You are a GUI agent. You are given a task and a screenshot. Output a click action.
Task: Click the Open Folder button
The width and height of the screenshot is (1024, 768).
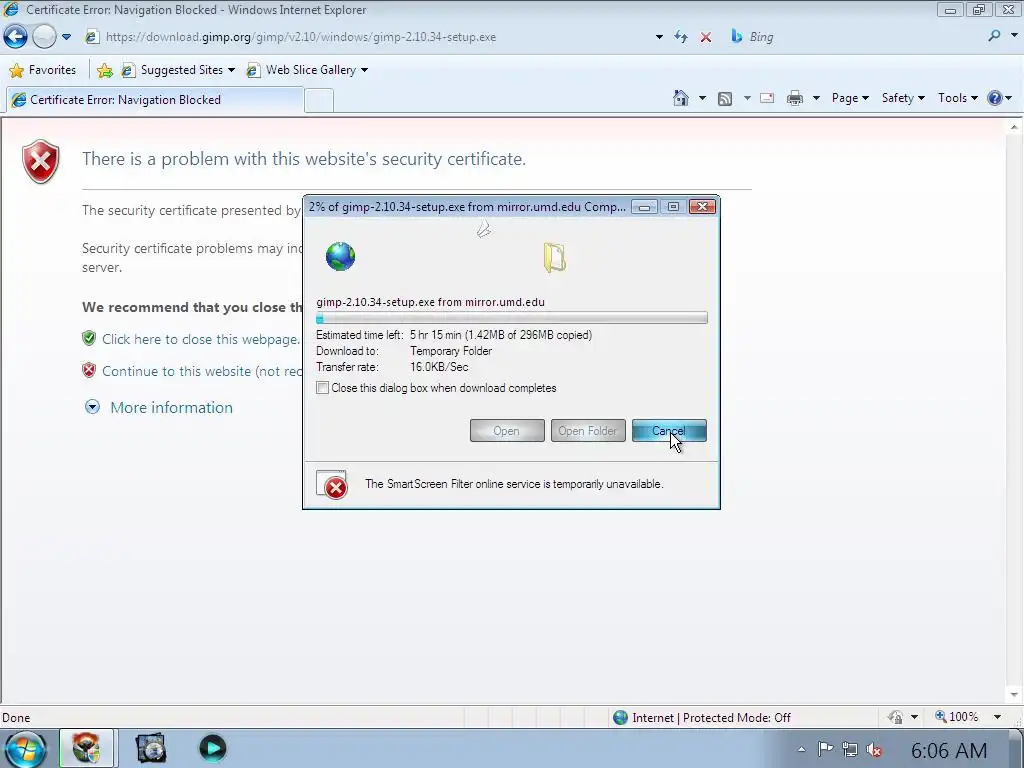pyautogui.click(x=588, y=431)
